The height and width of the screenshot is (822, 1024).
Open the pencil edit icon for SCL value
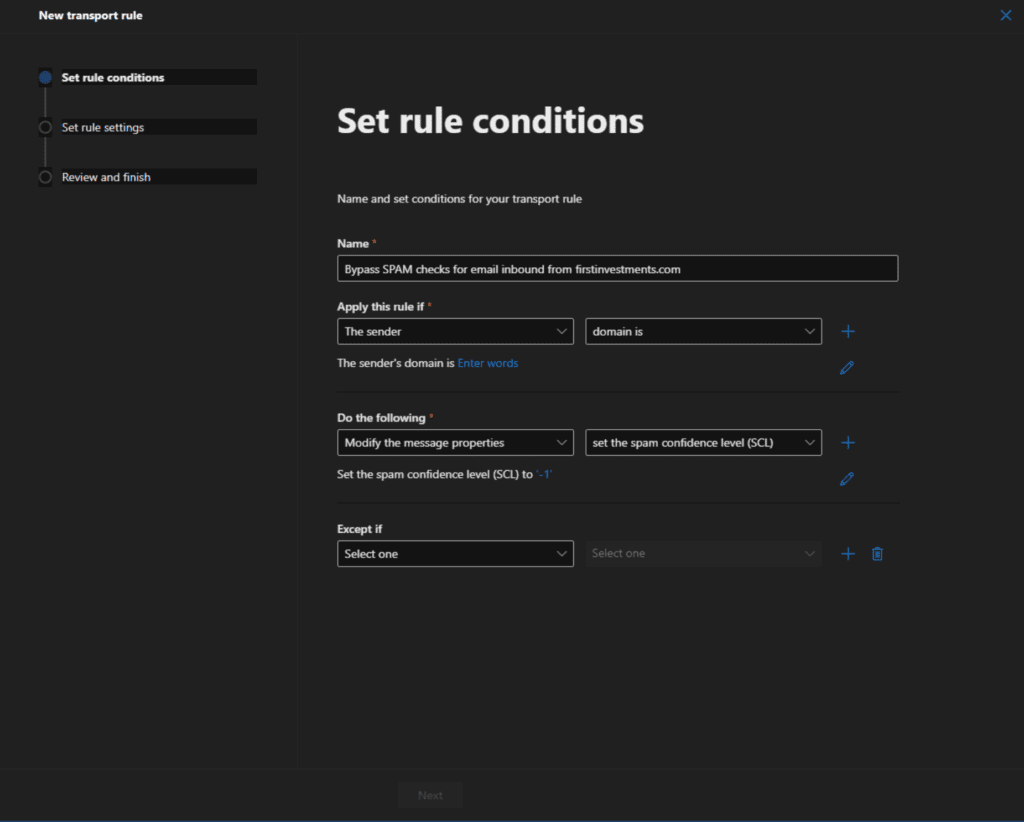pos(847,478)
